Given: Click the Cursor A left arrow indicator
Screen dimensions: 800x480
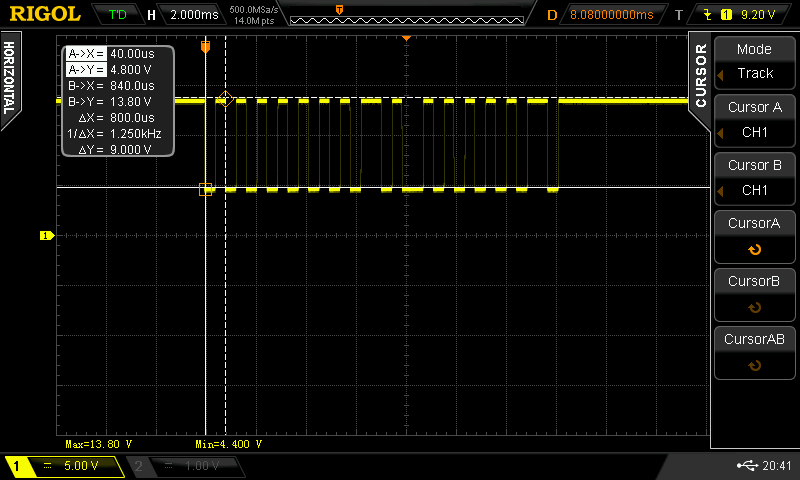Looking at the screenshot, I should (x=720, y=134).
